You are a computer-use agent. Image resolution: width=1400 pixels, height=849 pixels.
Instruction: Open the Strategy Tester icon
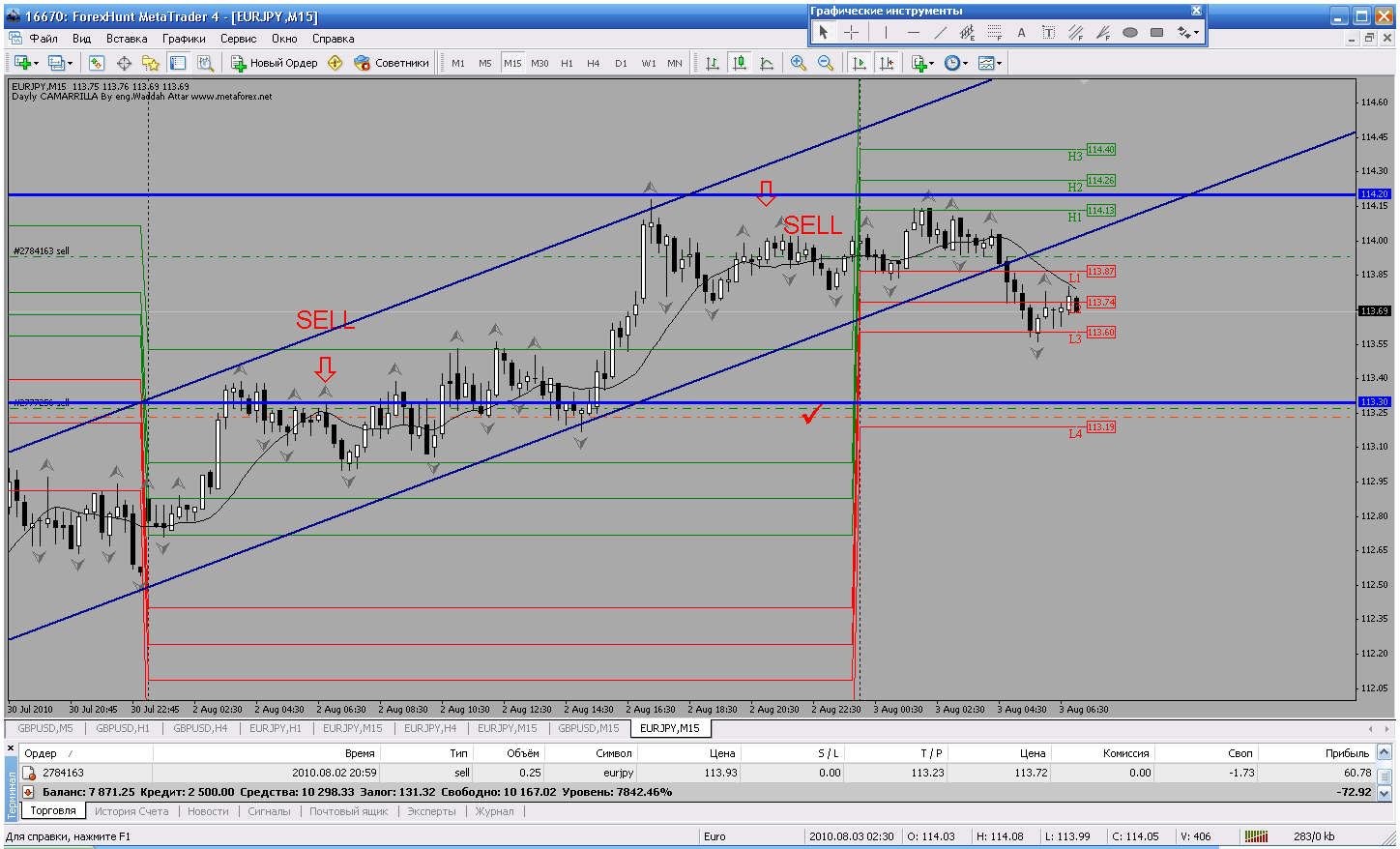click(205, 63)
